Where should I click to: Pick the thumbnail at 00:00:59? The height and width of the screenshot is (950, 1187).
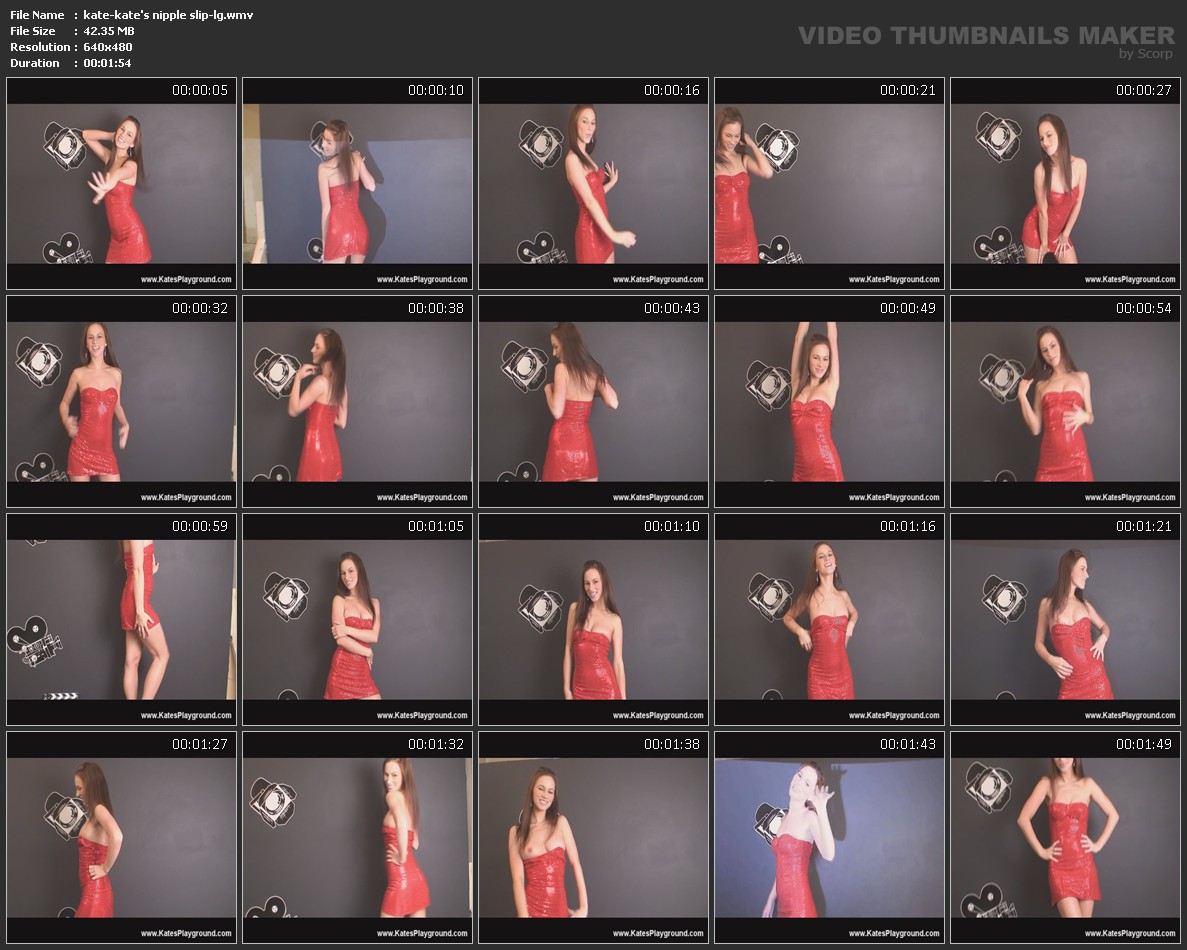[x=122, y=620]
